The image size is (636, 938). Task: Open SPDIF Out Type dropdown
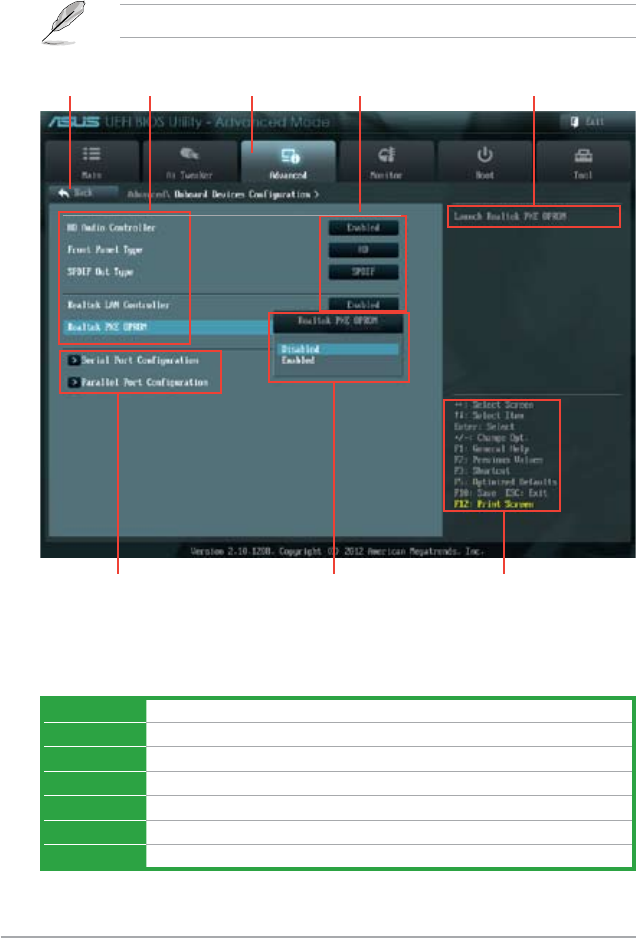coord(364,272)
